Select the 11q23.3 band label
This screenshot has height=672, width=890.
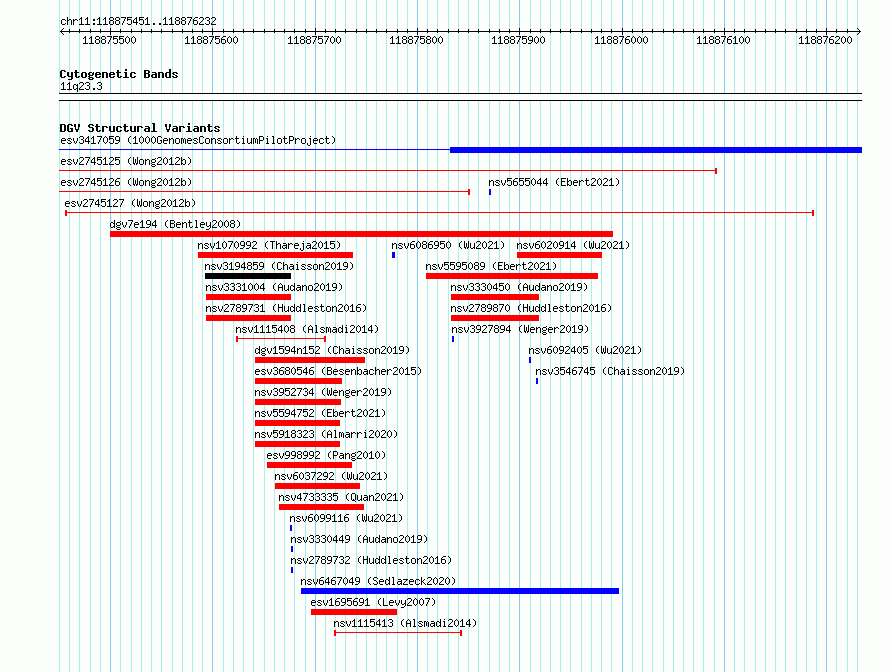click(x=81, y=86)
